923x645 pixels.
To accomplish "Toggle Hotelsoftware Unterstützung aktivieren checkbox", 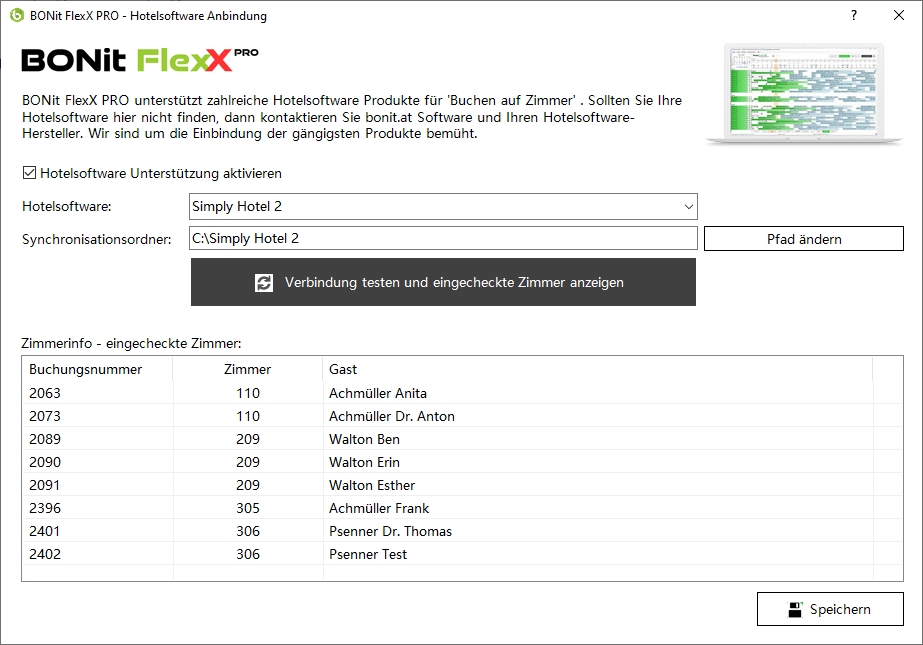I will (x=29, y=173).
